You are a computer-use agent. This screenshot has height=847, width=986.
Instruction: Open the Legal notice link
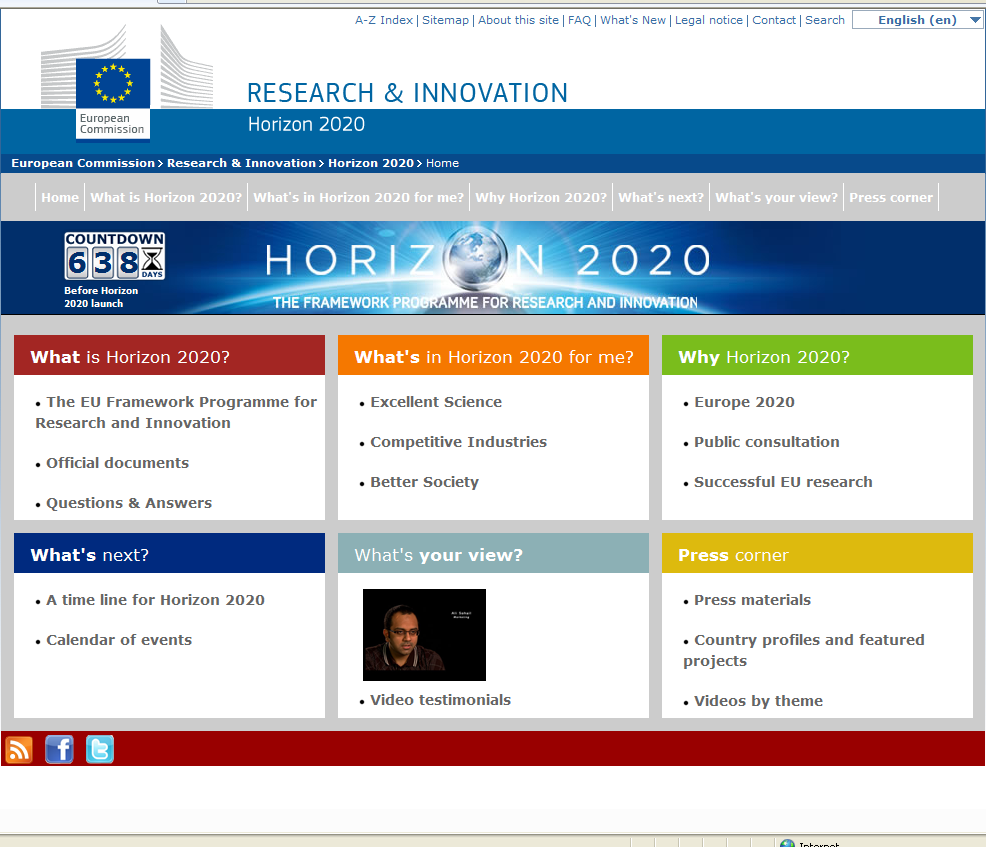pos(709,20)
